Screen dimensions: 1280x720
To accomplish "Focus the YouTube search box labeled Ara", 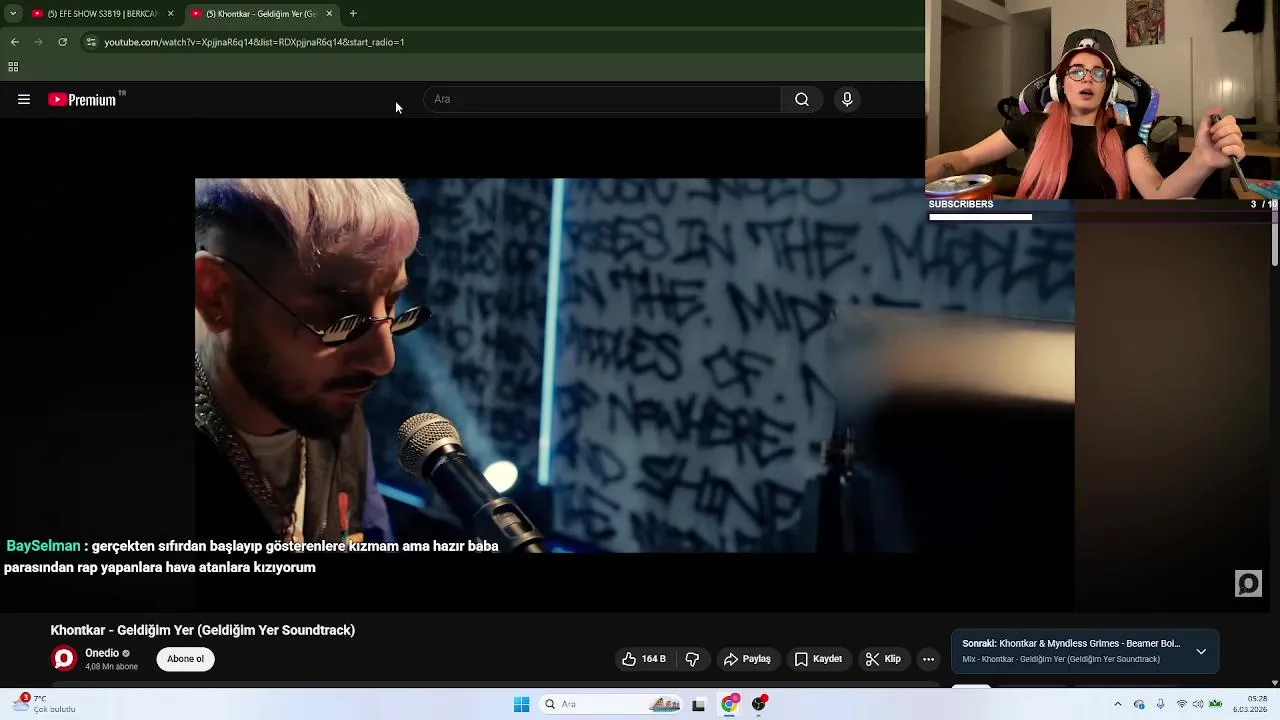I will coord(603,99).
